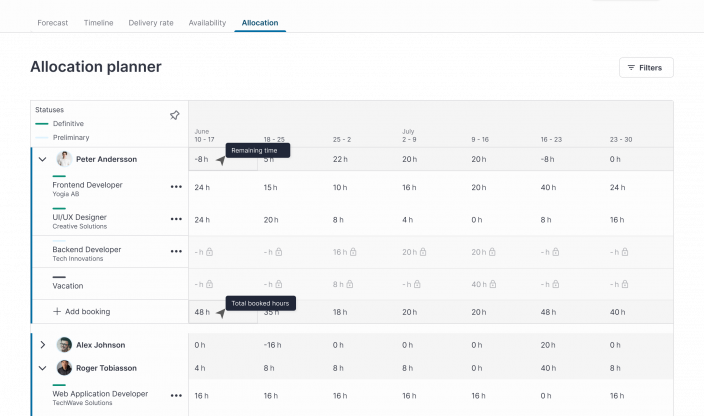Click the Definitive status legend item
Image resolution: width=704 pixels, height=416 pixels.
click(68, 123)
